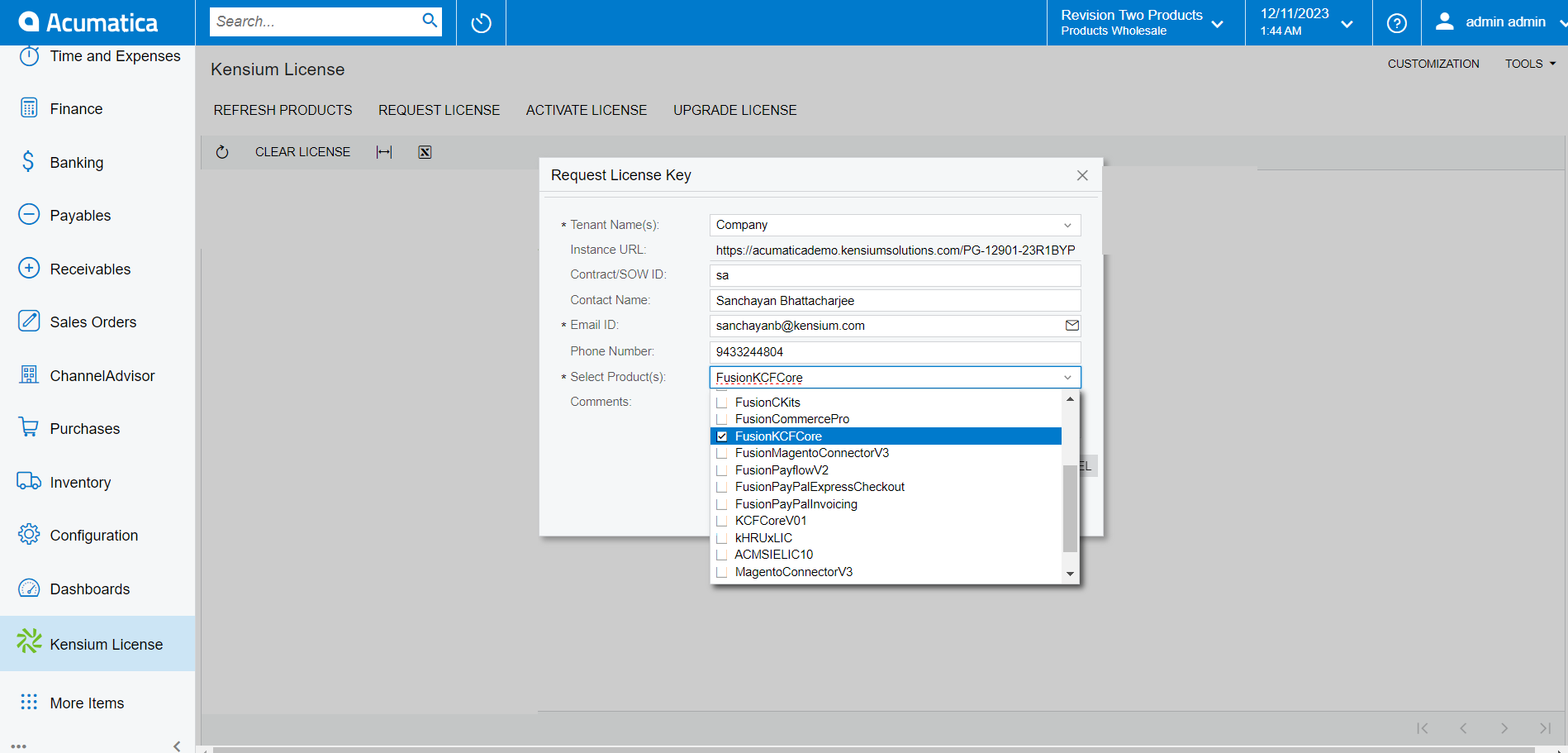
Task: Click the fit-to-screen columns icon
Action: tap(384, 152)
